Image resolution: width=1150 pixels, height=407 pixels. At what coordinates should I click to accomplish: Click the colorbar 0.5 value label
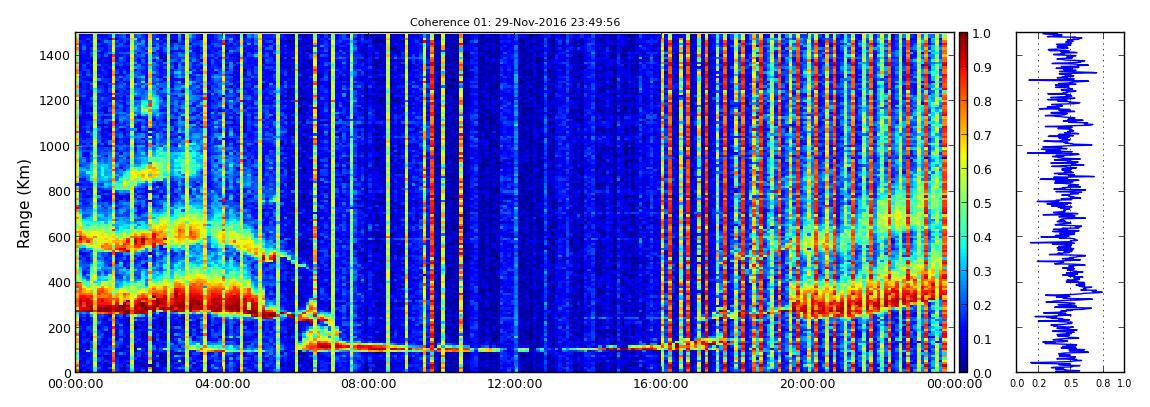pos(981,203)
